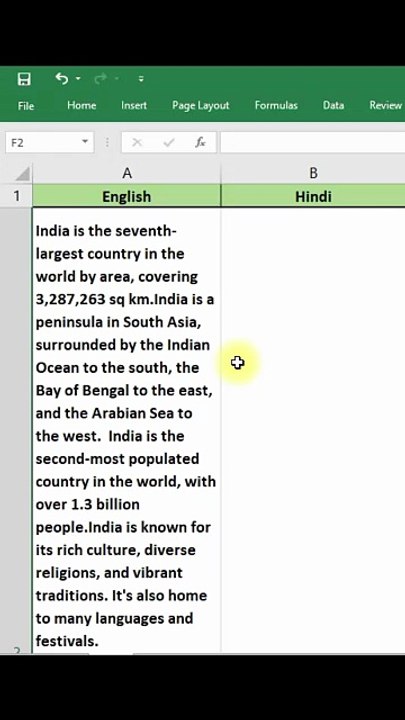
Task: Click the Hindi header cell
Action: pos(313,196)
